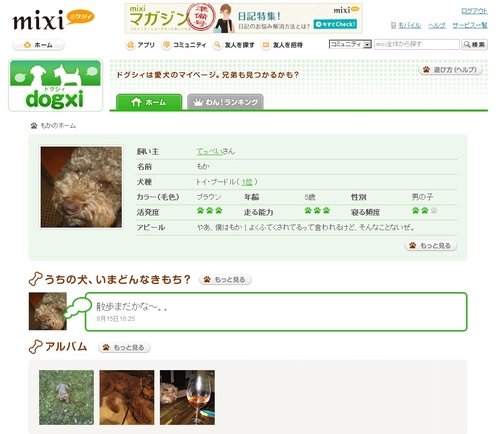Click もっと見る next to うちの犬、いまどんなきもち?
Viewport: 500px width, 434px height.
[225, 279]
